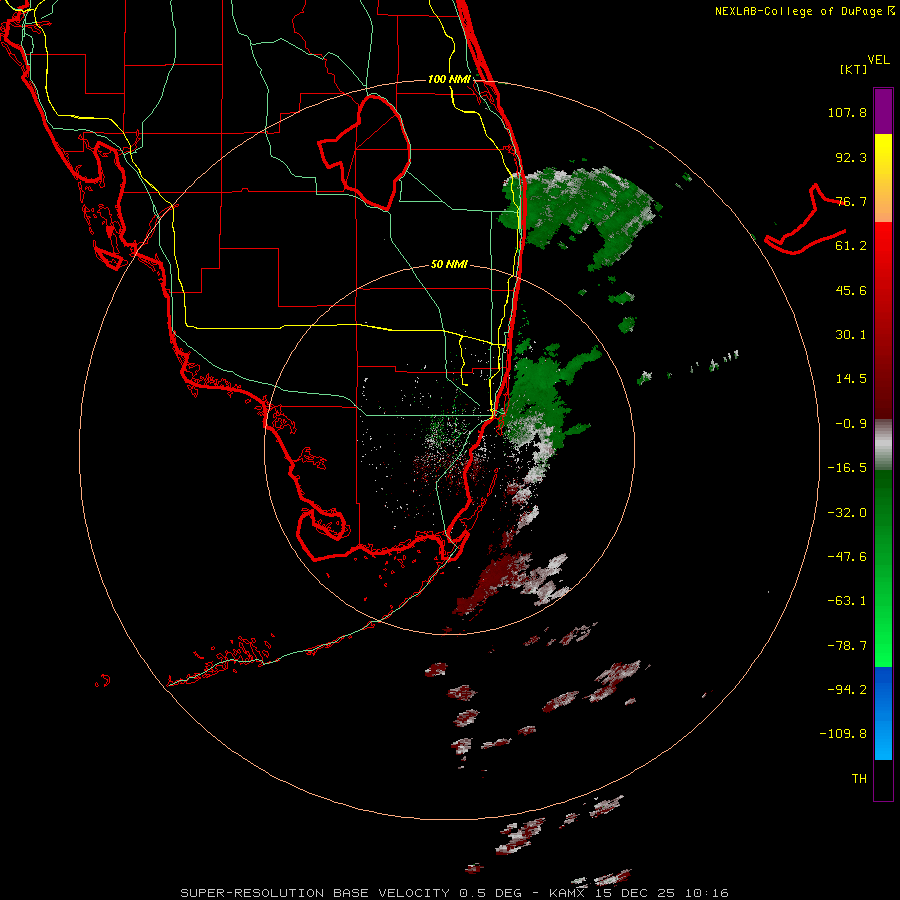900x900 pixels.
Task: Select the 61.2 legend value
Action: tap(851, 246)
